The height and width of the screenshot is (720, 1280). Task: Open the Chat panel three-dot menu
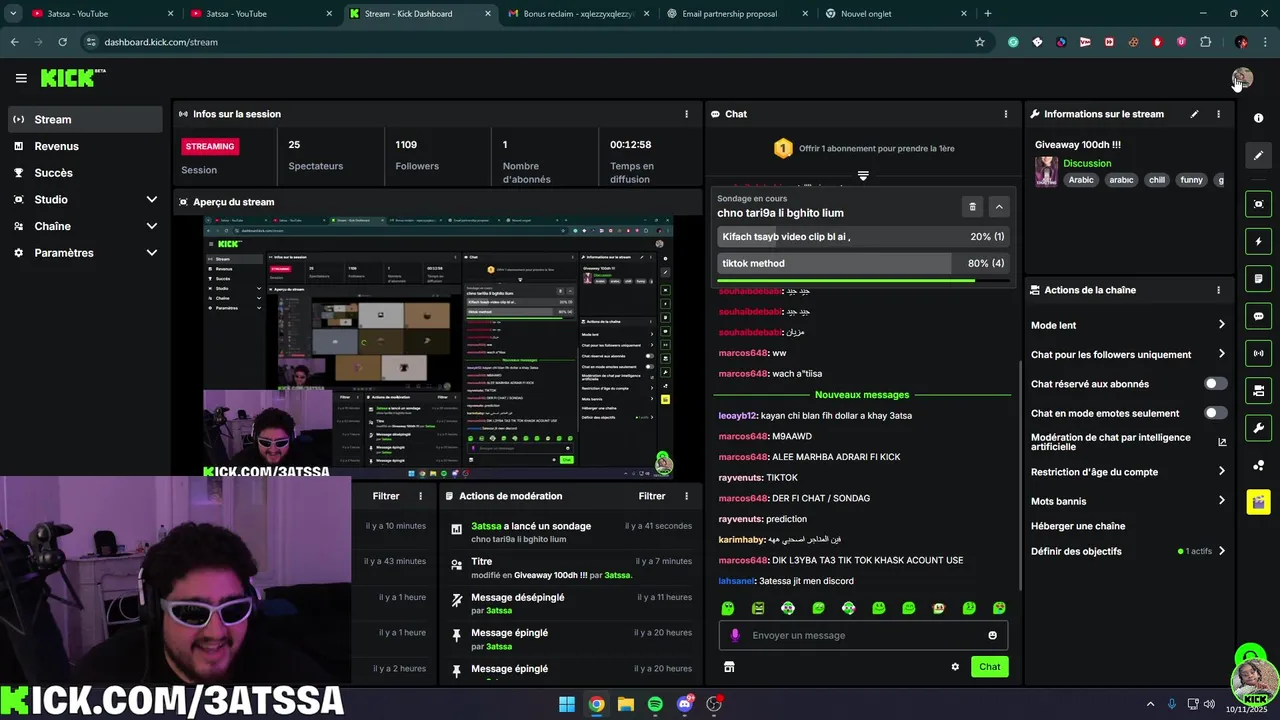(x=1006, y=114)
